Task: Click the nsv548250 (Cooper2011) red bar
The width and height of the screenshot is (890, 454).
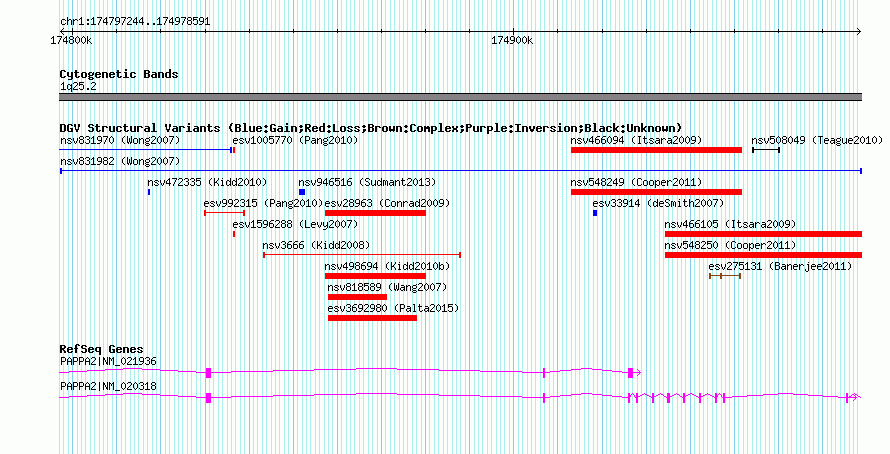Action: pos(763,255)
